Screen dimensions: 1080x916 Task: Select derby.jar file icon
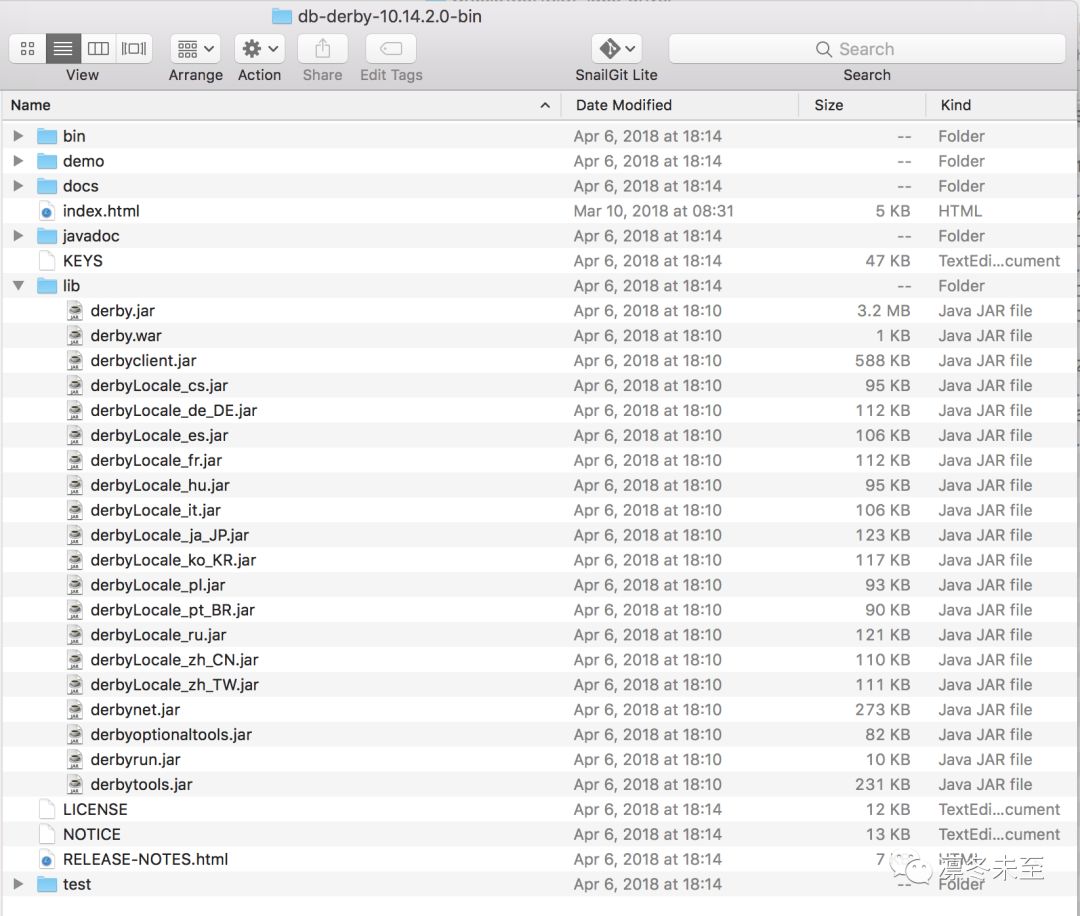pyautogui.click(x=75, y=311)
